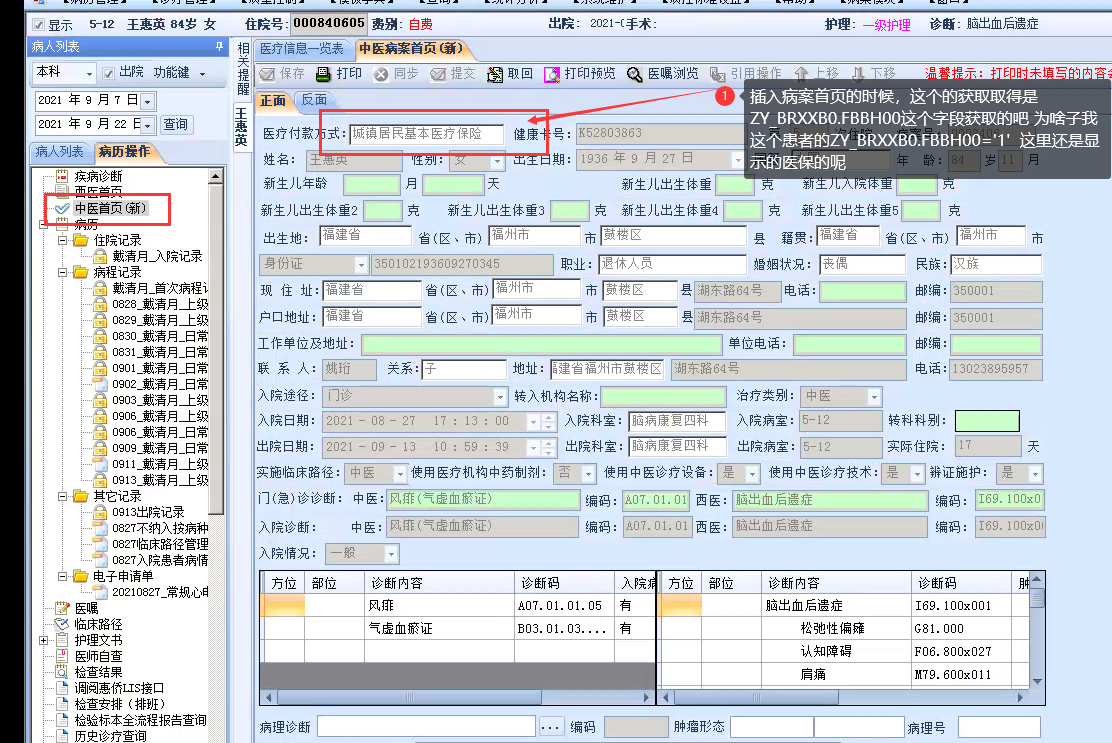The width and height of the screenshot is (1112, 743).
Task: Open the 本科 department dropdown
Action: point(89,74)
